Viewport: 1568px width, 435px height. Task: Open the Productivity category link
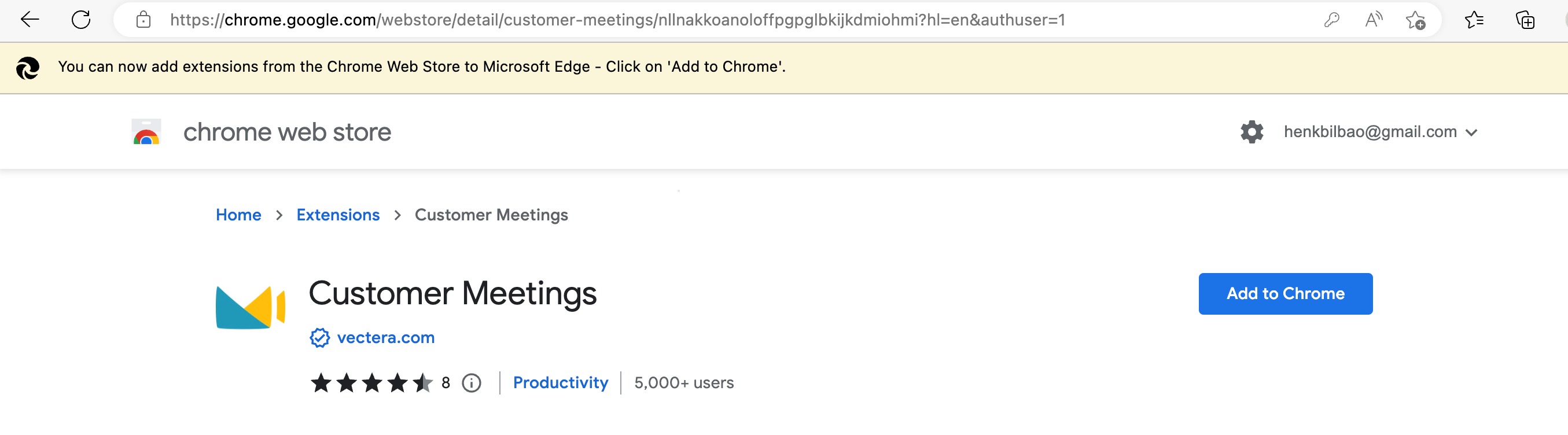point(560,383)
